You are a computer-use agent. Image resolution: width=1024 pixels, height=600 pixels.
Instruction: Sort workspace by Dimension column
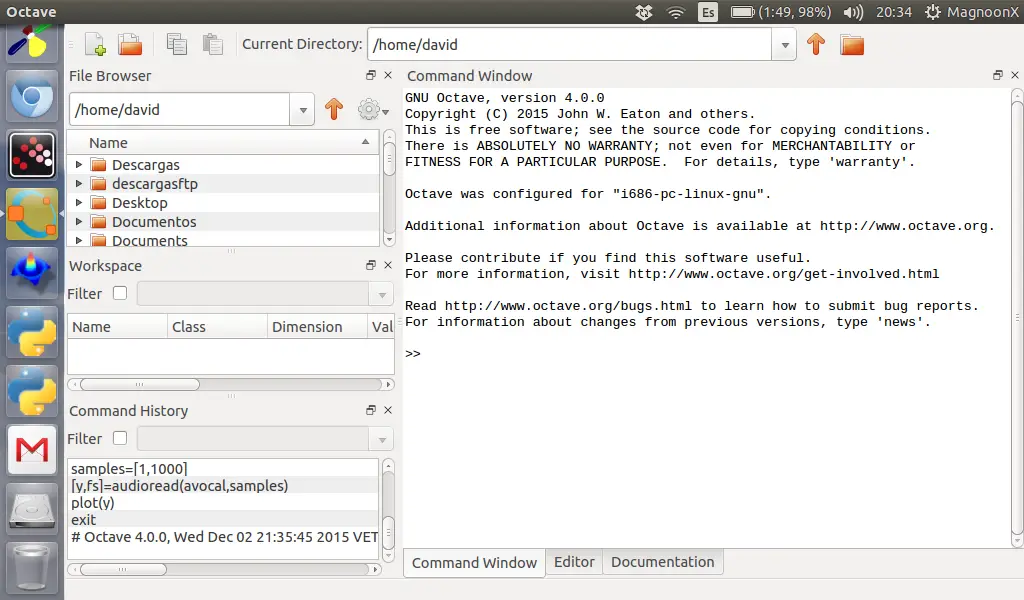pyautogui.click(x=317, y=326)
